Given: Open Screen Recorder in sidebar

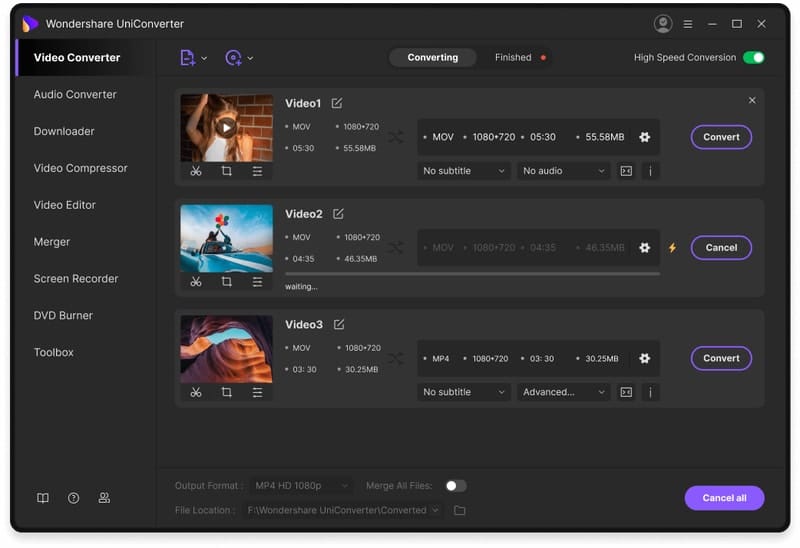Looking at the screenshot, I should point(76,279).
